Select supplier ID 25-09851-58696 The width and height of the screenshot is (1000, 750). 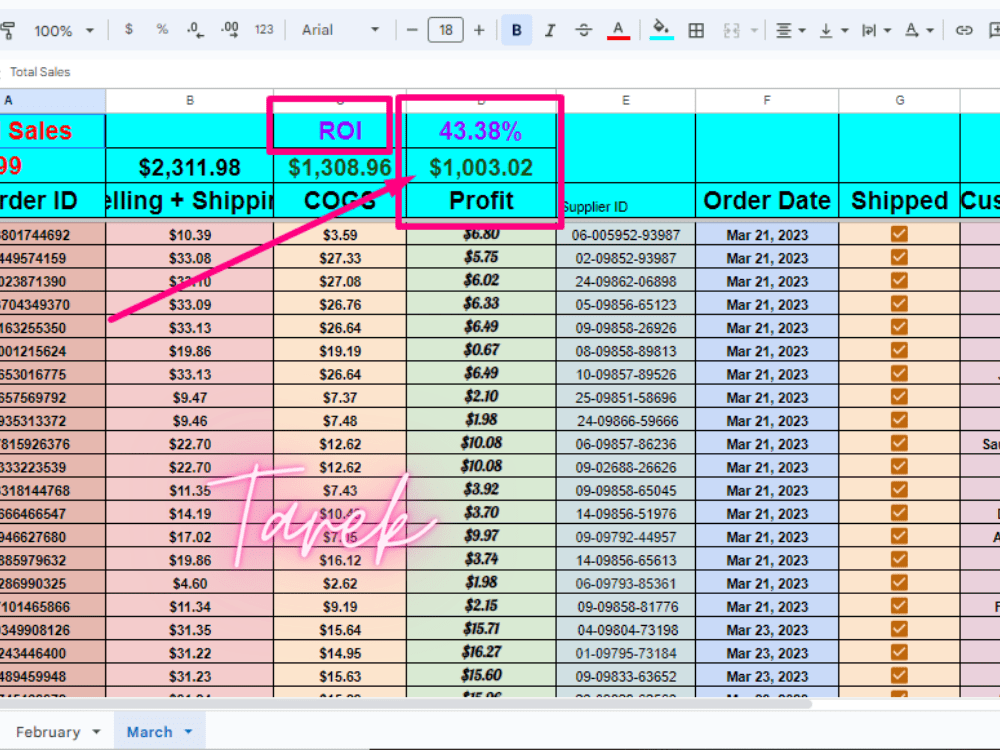[626, 397]
